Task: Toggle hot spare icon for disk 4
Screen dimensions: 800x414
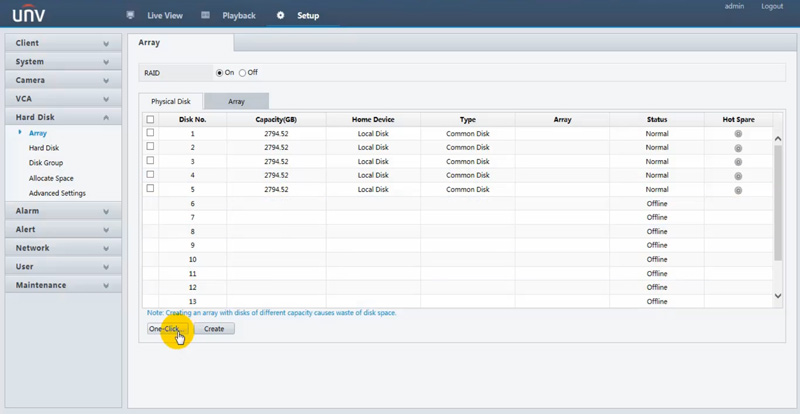Action: pyautogui.click(x=738, y=176)
